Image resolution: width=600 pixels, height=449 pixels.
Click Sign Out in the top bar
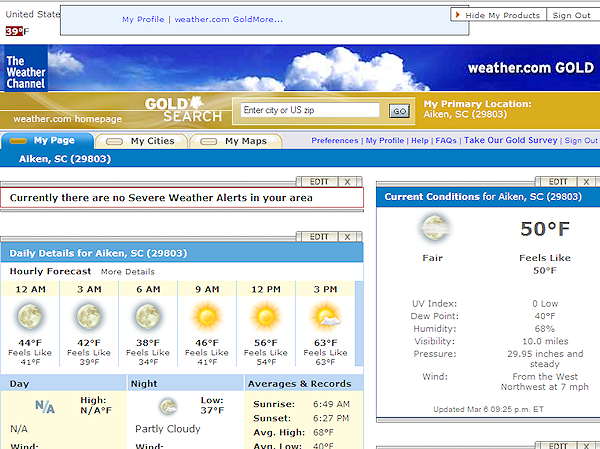click(x=572, y=15)
